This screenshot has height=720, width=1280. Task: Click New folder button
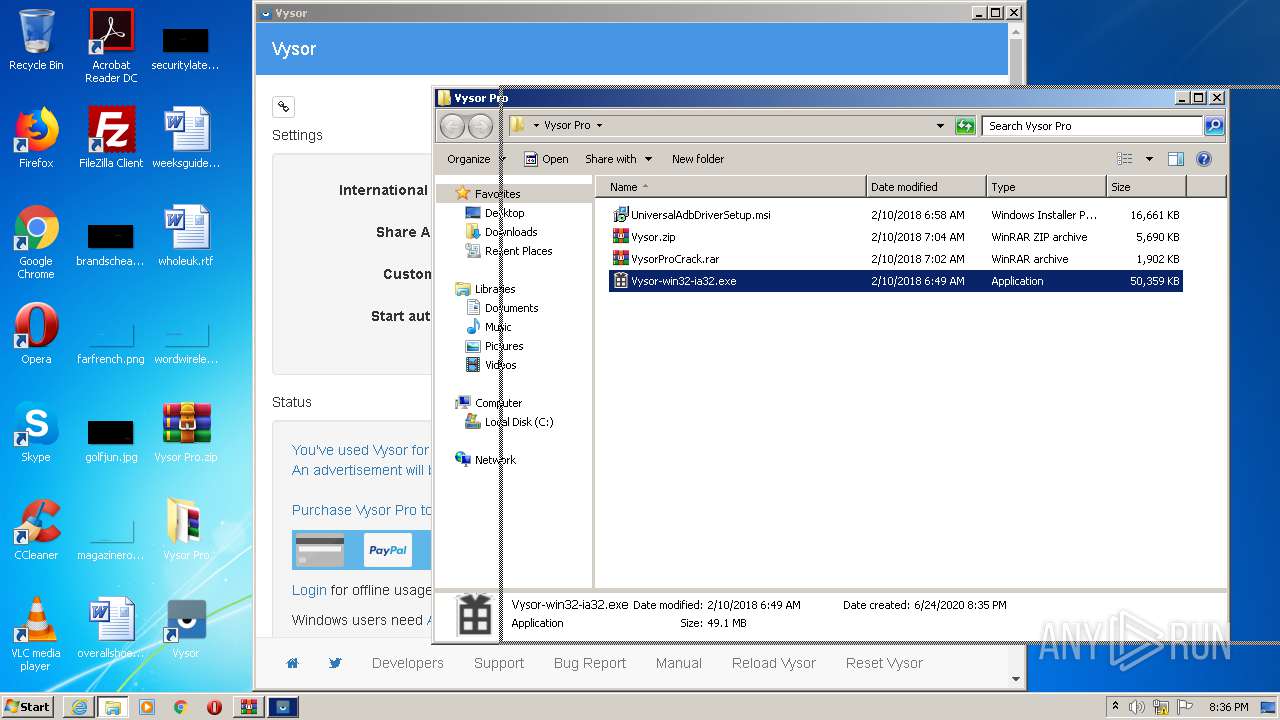[698, 159]
